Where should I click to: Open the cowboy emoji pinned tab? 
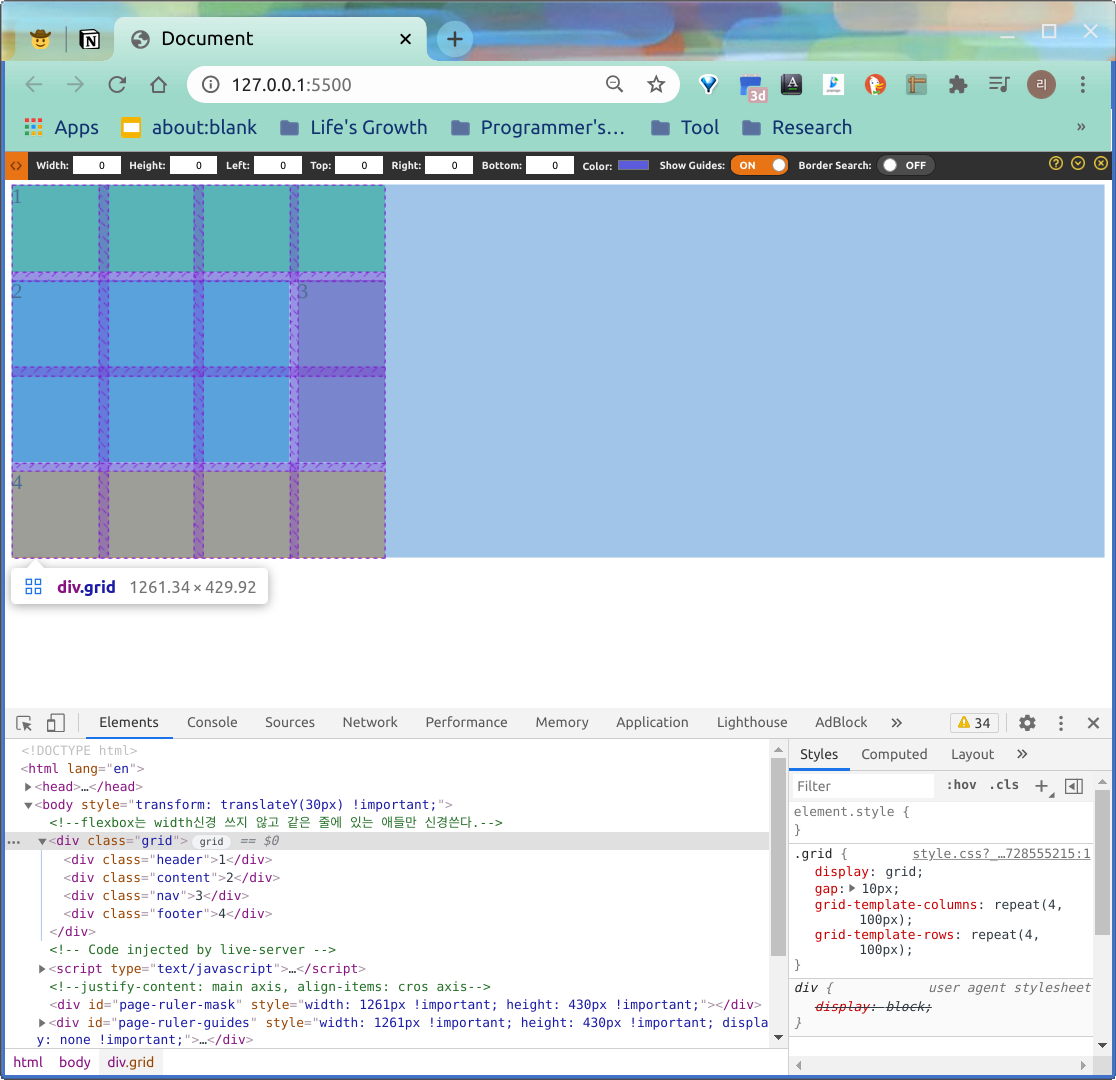coord(41,38)
